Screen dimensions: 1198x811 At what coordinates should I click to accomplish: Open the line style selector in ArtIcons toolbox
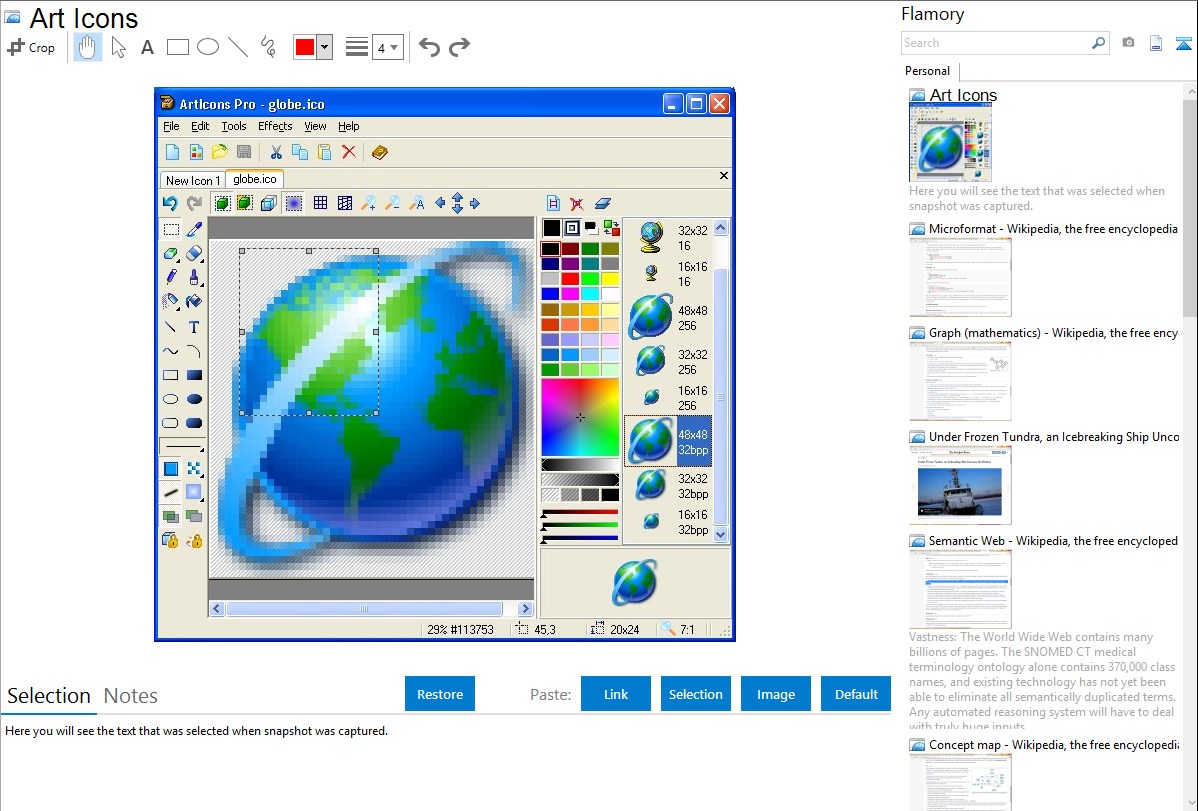point(183,446)
